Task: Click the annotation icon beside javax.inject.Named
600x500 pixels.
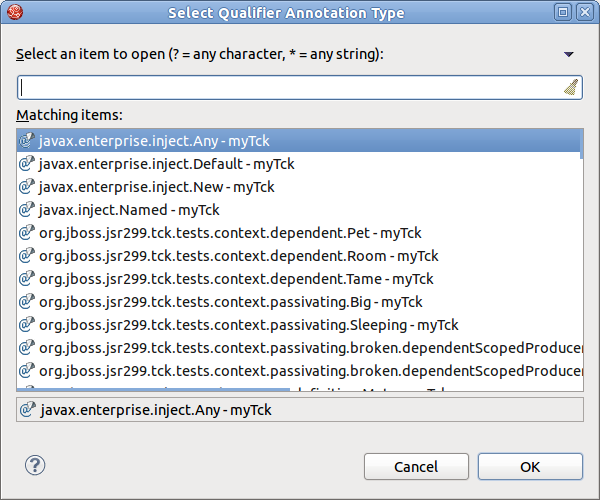Action: (x=28, y=210)
